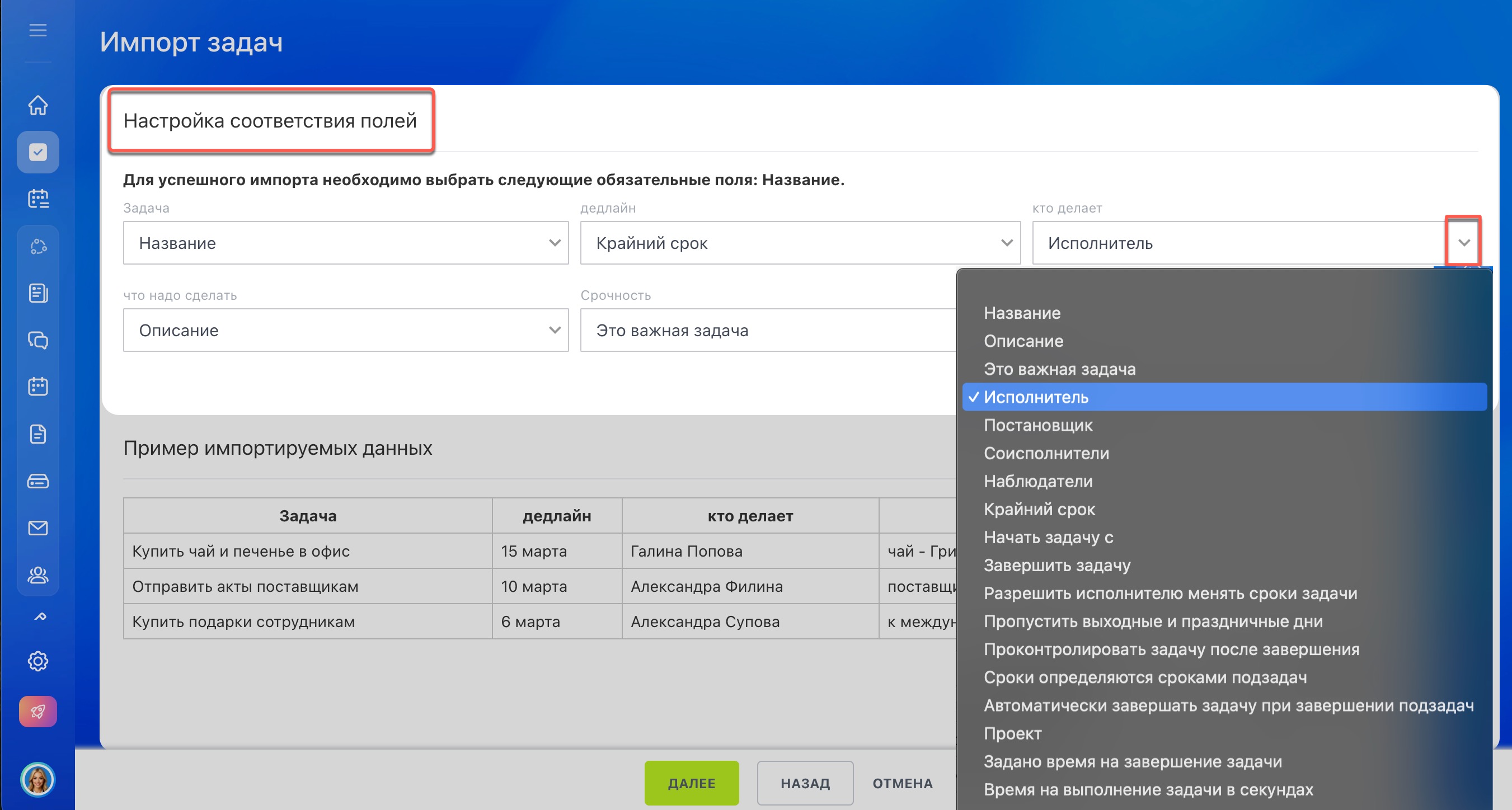
Task: Click the Исполнитель dropdown arrow
Action: (1463, 242)
